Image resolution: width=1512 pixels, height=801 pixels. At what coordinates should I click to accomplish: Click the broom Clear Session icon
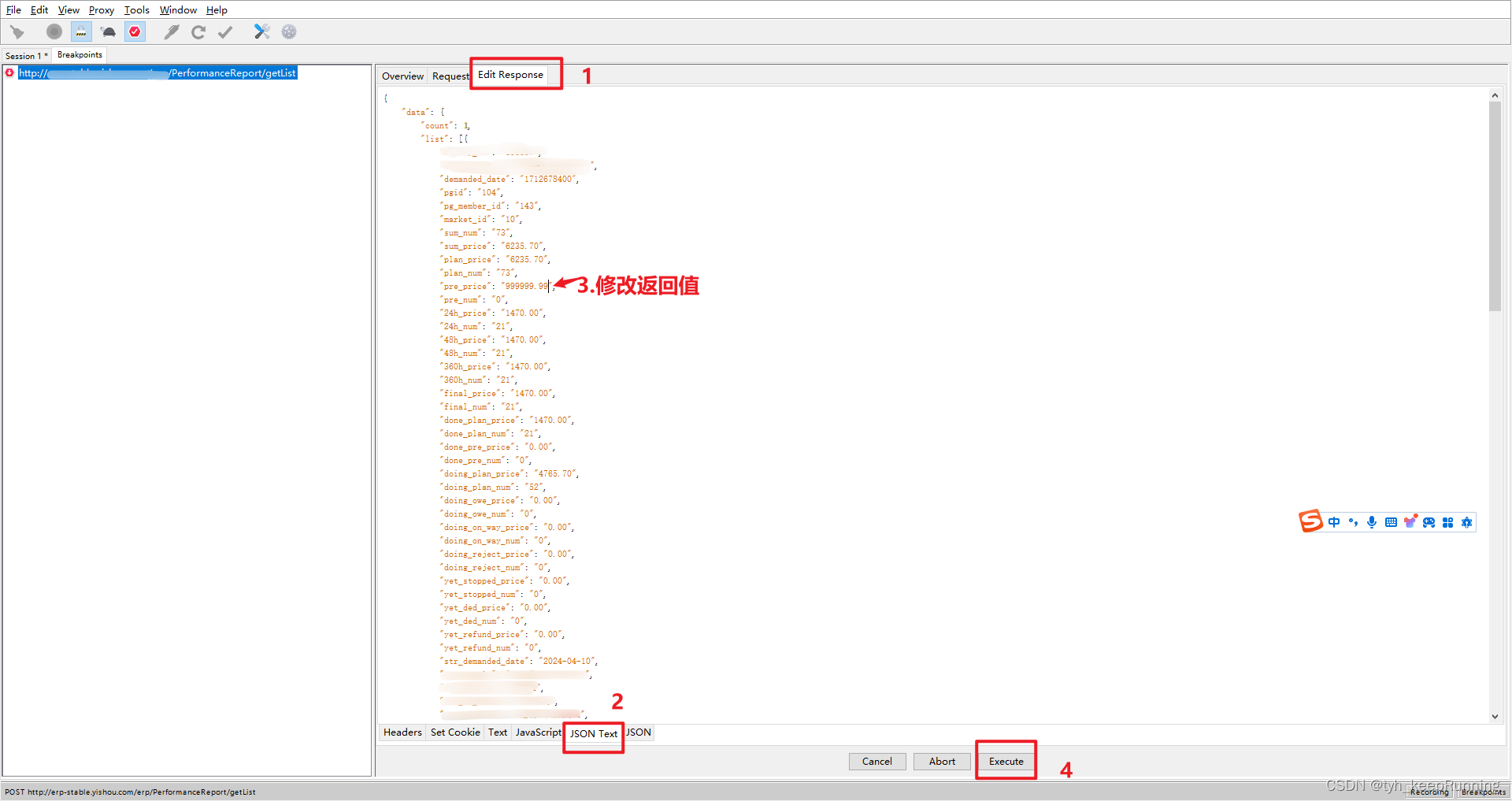pyautogui.click(x=17, y=32)
